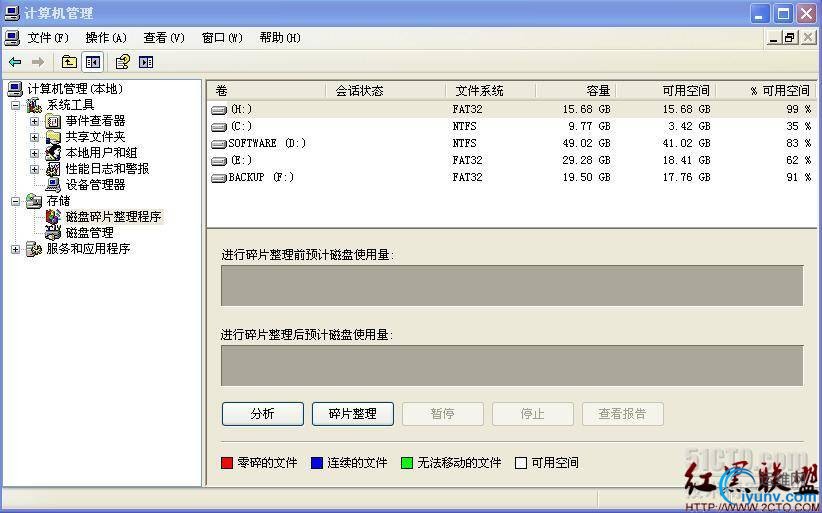822x513 pixels.
Task: Click the drive icon for (C:)
Action: (219, 127)
